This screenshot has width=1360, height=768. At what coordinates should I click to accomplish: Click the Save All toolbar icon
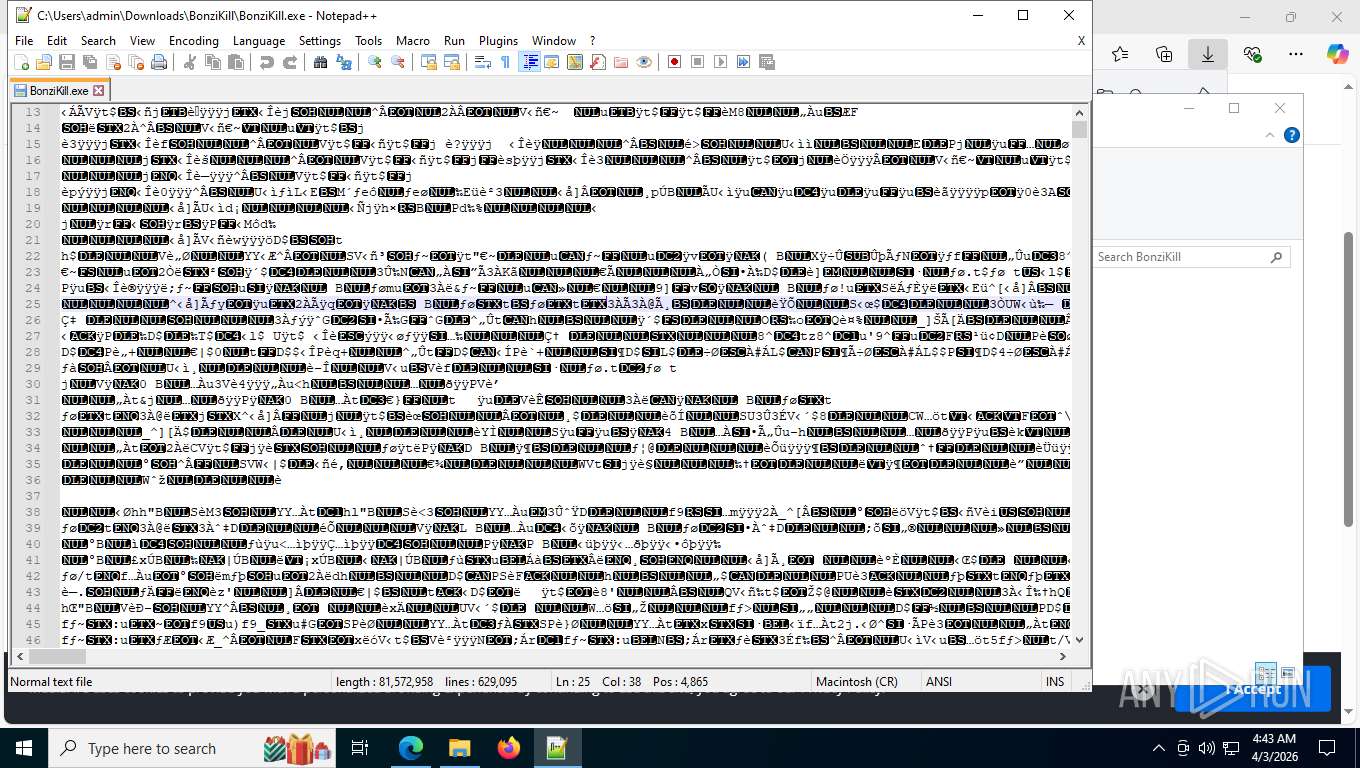coord(90,62)
